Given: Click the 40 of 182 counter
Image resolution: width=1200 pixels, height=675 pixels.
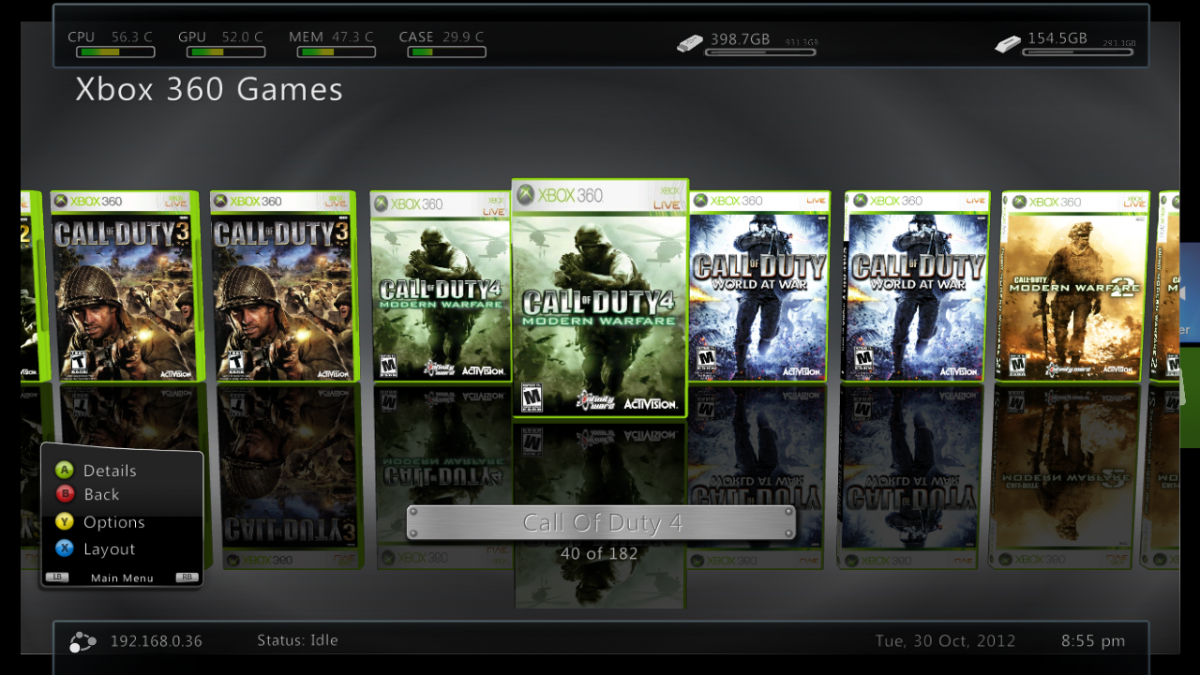Looking at the screenshot, I should click(x=599, y=553).
